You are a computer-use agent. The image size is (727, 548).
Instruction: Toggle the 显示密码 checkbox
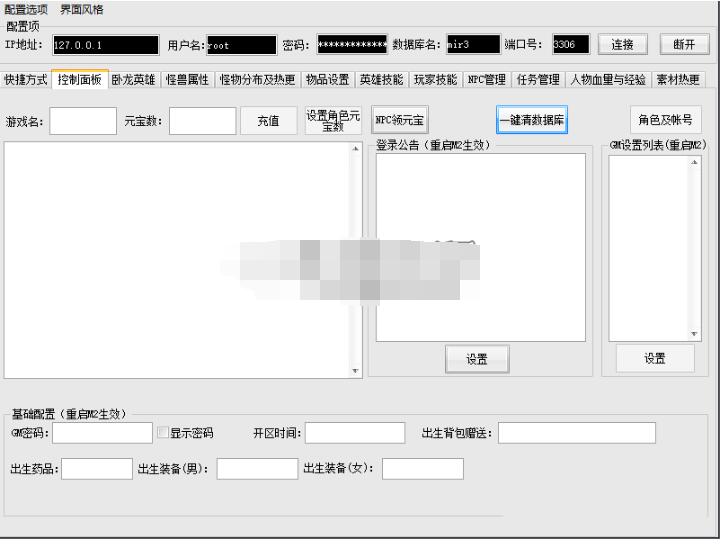point(163,433)
